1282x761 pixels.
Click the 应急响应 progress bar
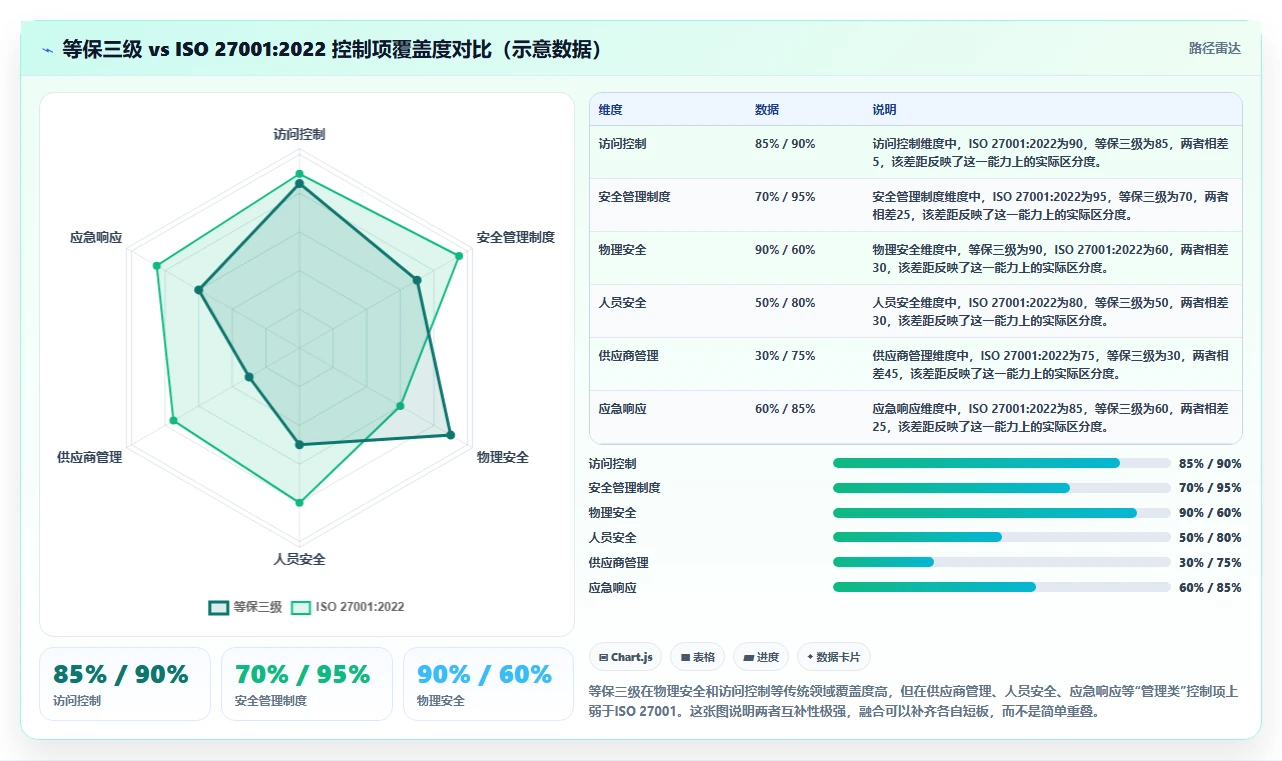coord(1001,587)
